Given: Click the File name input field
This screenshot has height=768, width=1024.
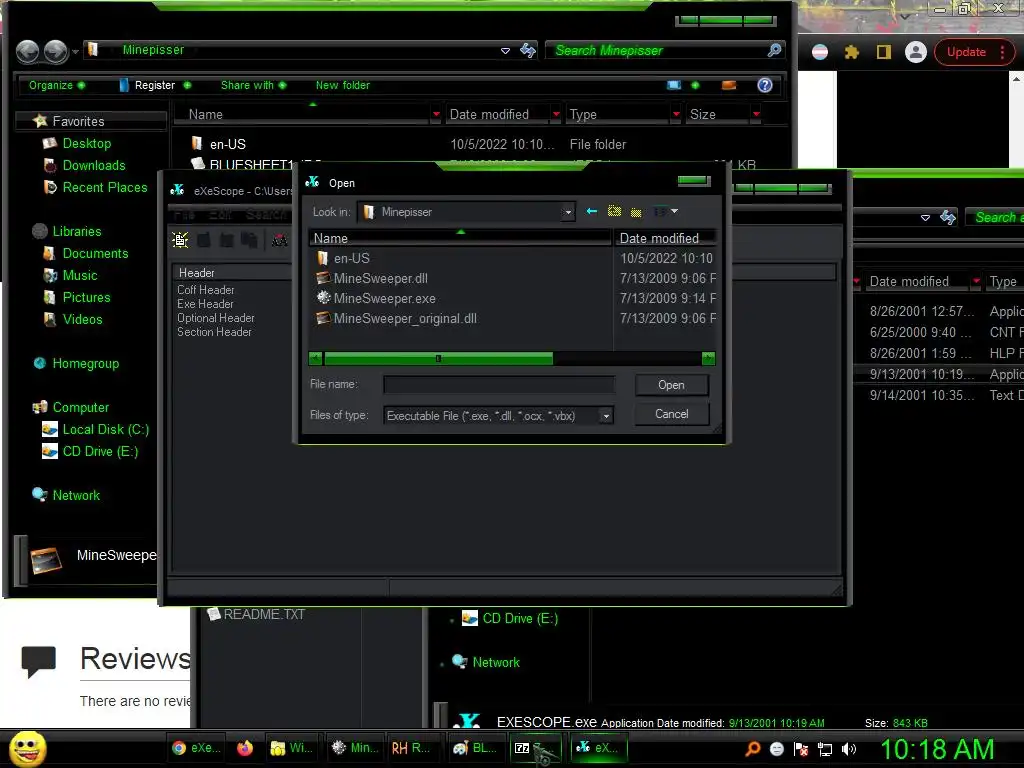Looking at the screenshot, I should coord(499,385).
